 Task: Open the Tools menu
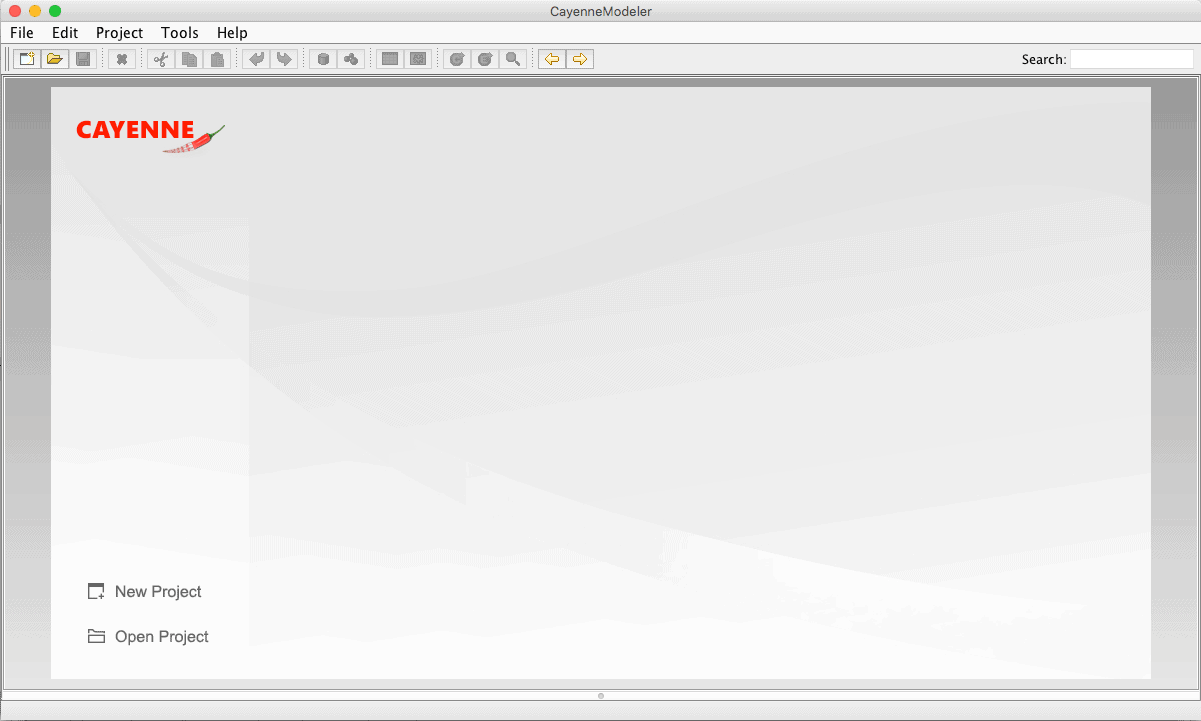pyautogui.click(x=180, y=33)
